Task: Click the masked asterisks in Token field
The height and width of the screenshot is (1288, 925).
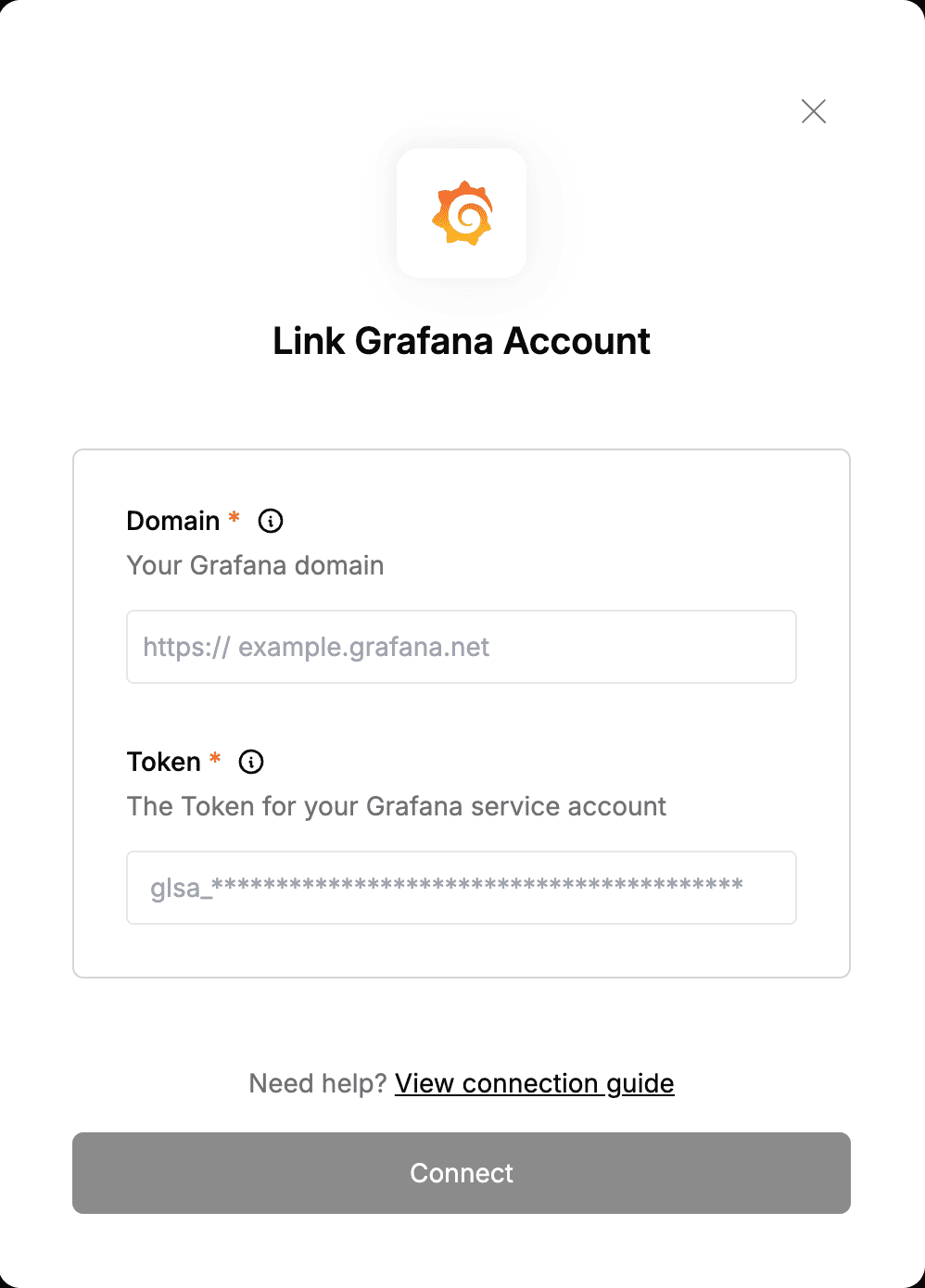Action: [477, 884]
